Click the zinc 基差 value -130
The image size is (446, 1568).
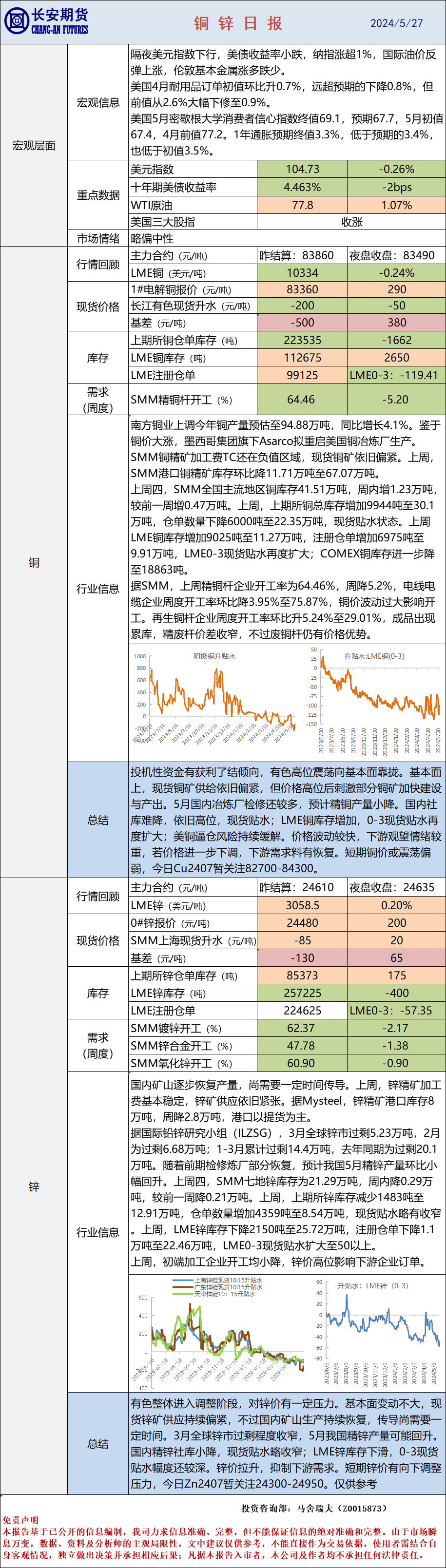[x=302, y=958]
